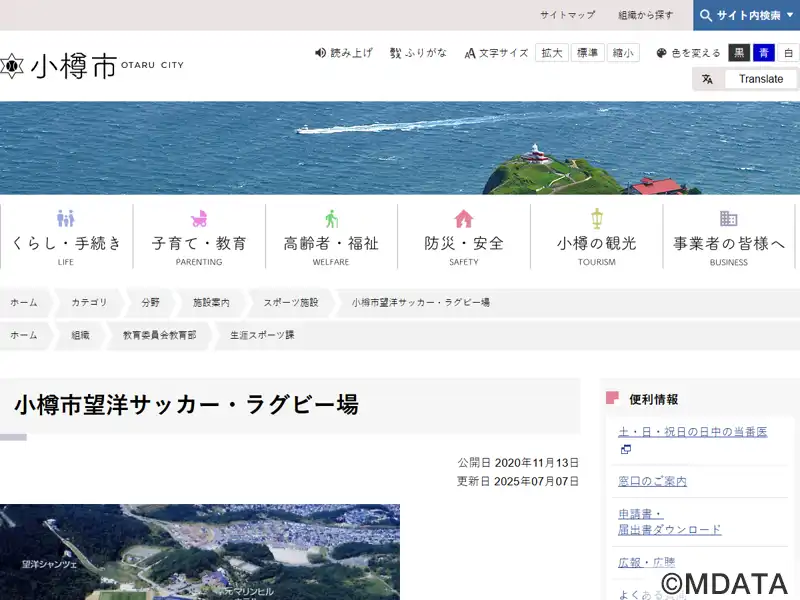Open the 小樽の観光 TOURISM menu
This screenshot has width=800, height=600.
[596, 236]
